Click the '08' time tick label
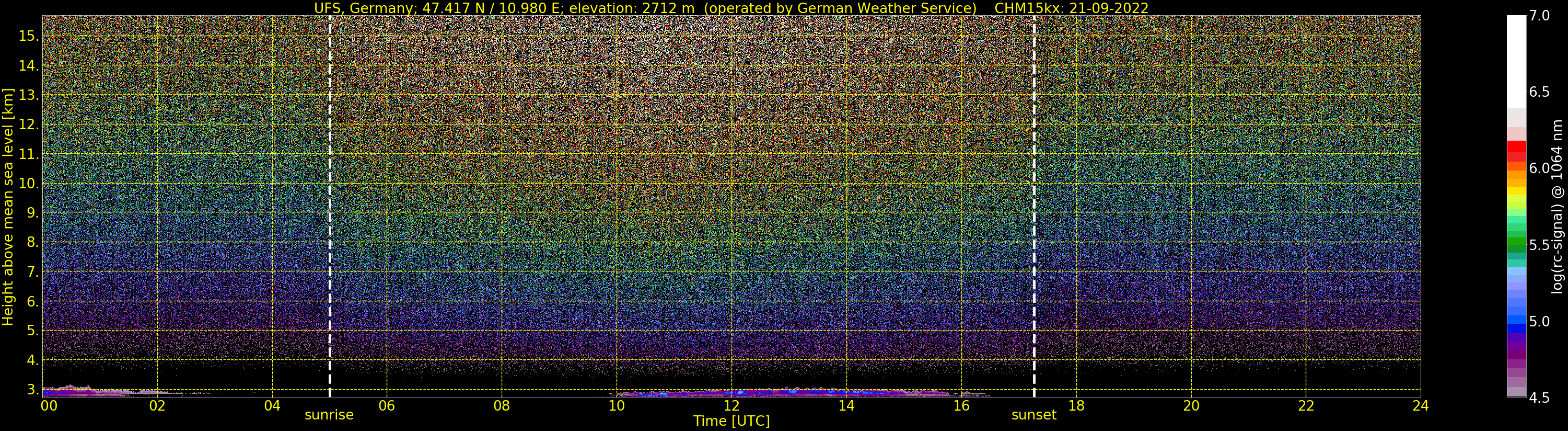The height and width of the screenshot is (431, 1568). [502, 405]
